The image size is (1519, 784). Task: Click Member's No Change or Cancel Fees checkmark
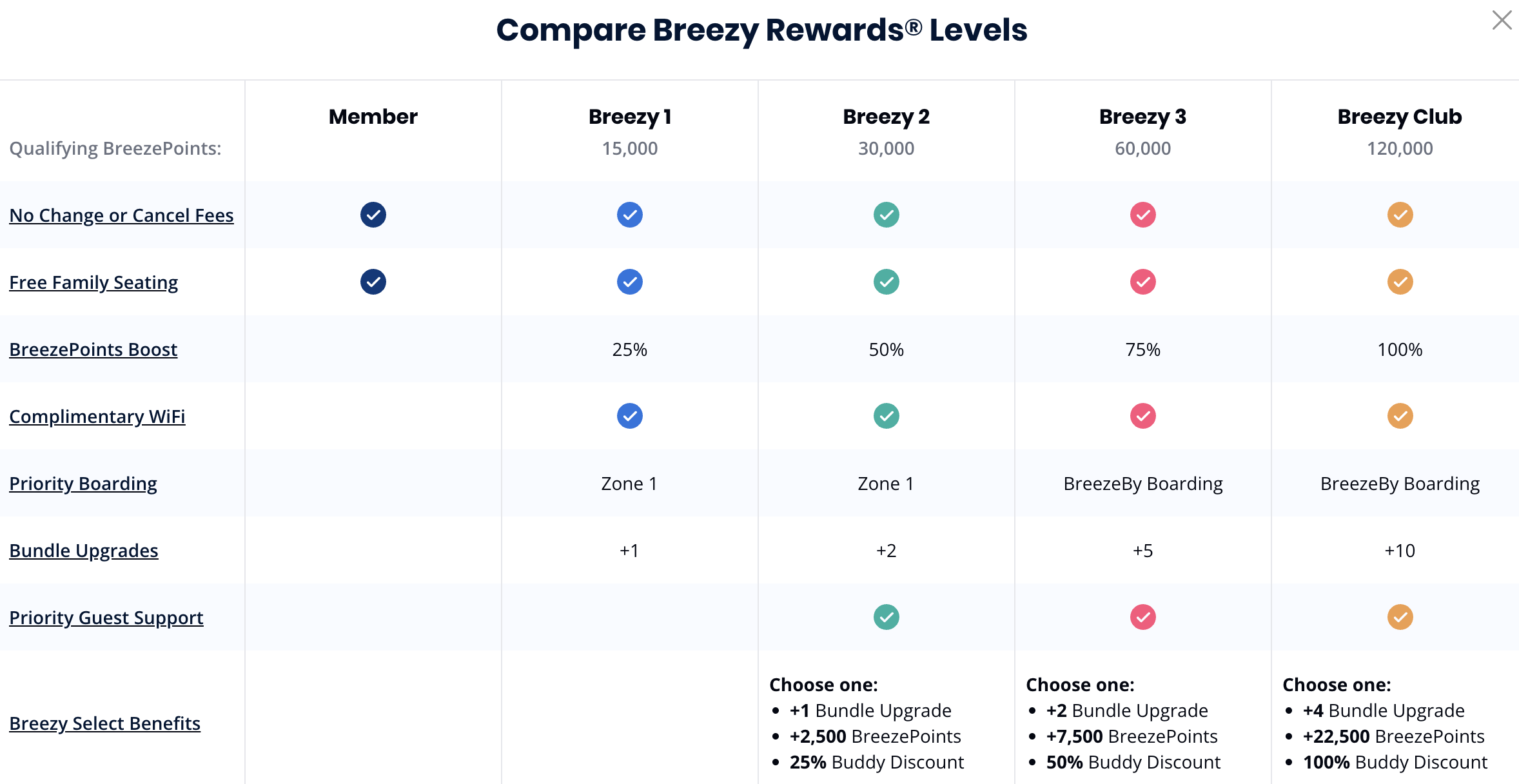pyautogui.click(x=373, y=215)
